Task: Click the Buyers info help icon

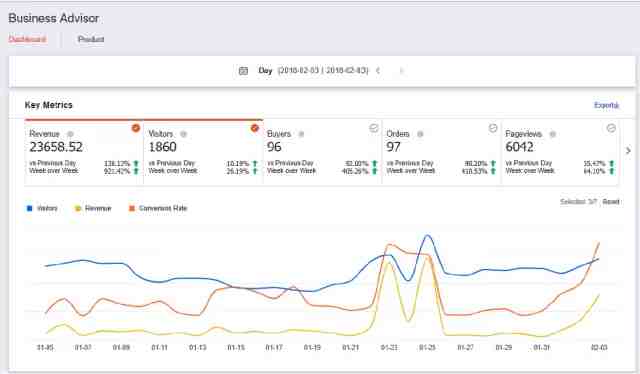Action: pos(301,134)
